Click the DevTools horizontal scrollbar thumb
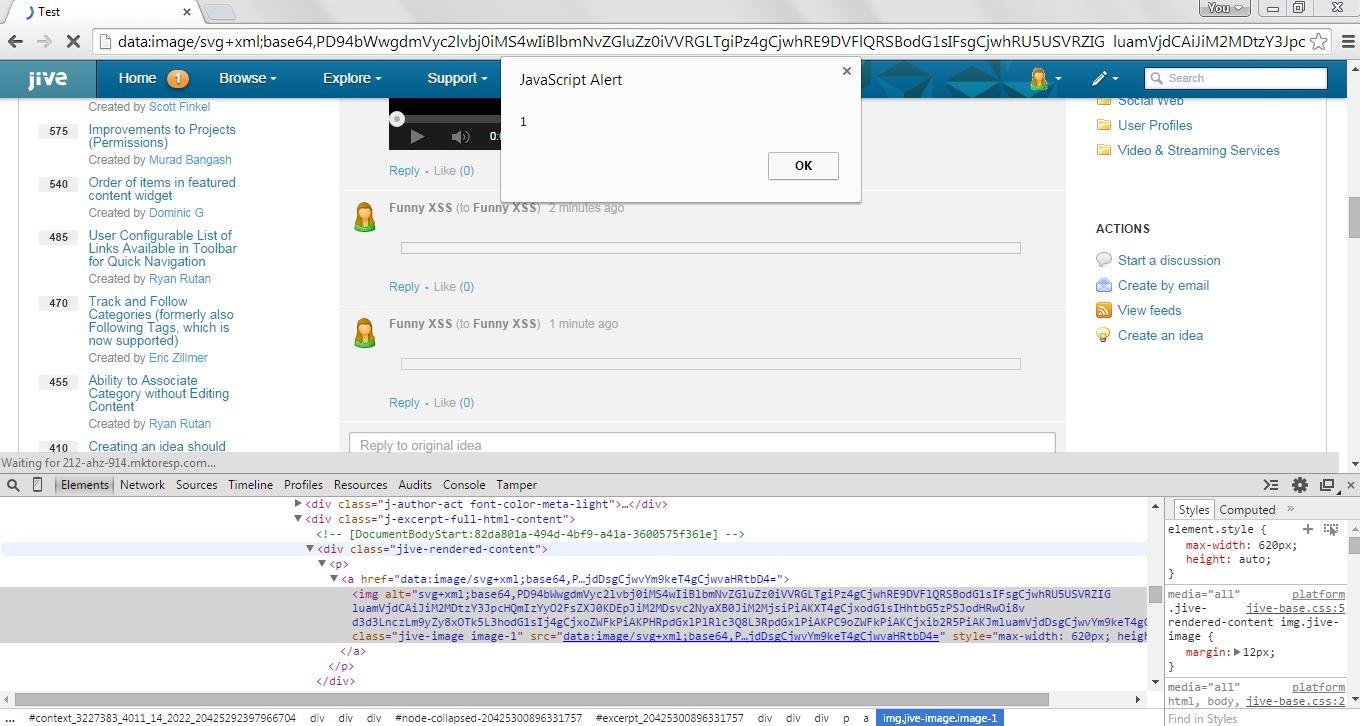The image size is (1360, 726). click(531, 700)
